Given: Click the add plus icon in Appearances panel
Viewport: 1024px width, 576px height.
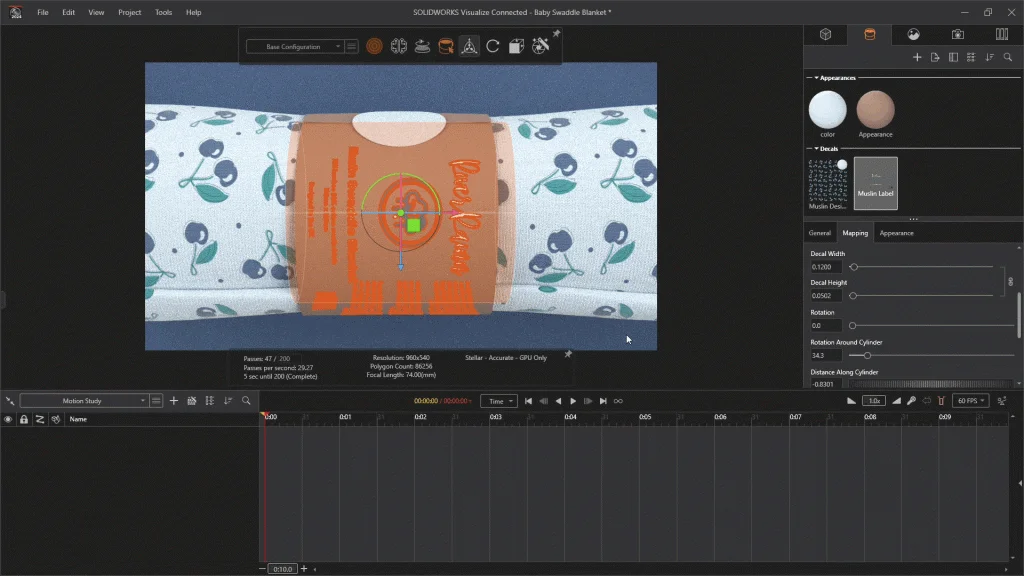Looking at the screenshot, I should click(917, 58).
